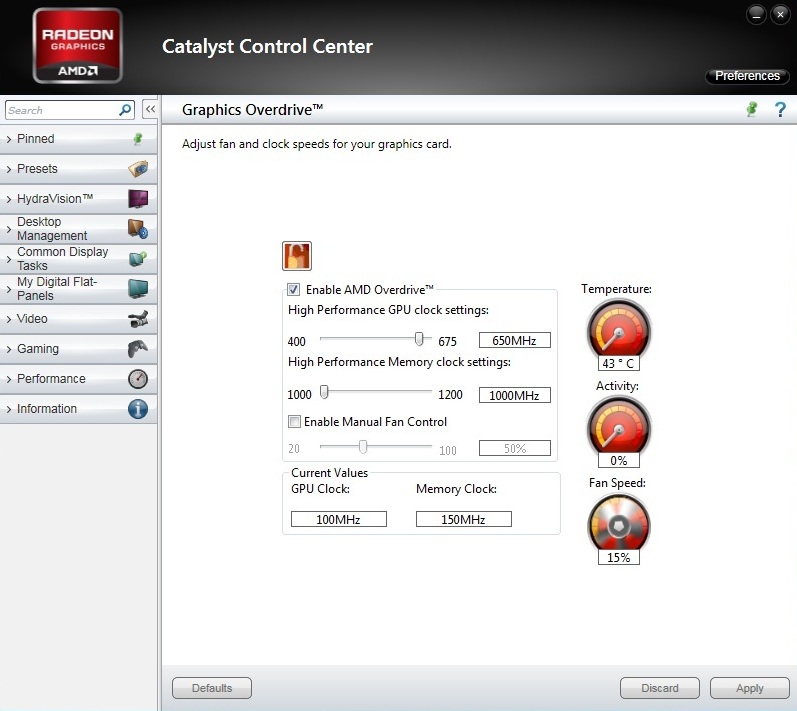Click the Overdrive lock icon above settings

click(297, 256)
